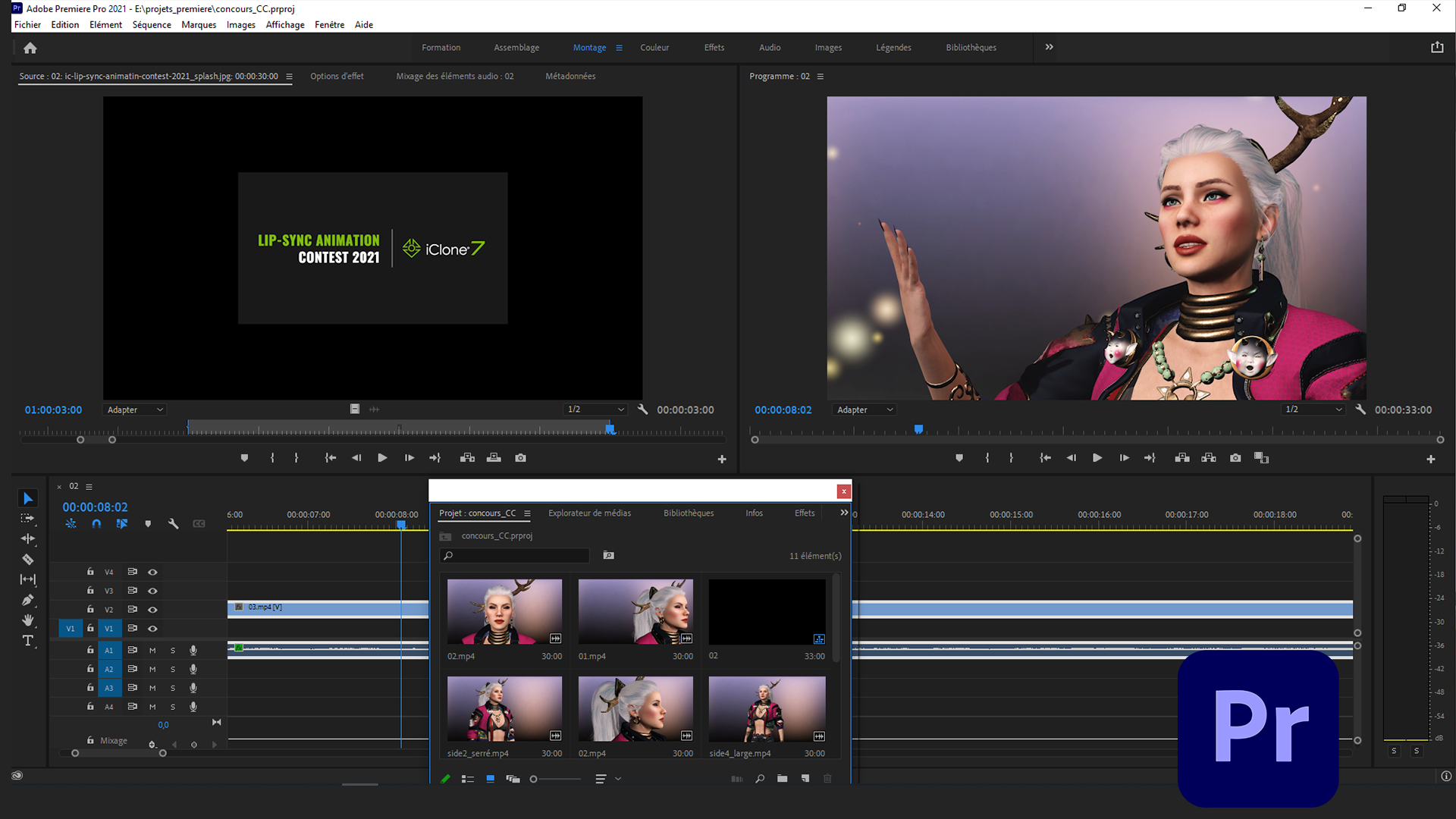Switch to the Couleur workspace
Image resolution: width=1456 pixels, height=819 pixels.
click(654, 47)
